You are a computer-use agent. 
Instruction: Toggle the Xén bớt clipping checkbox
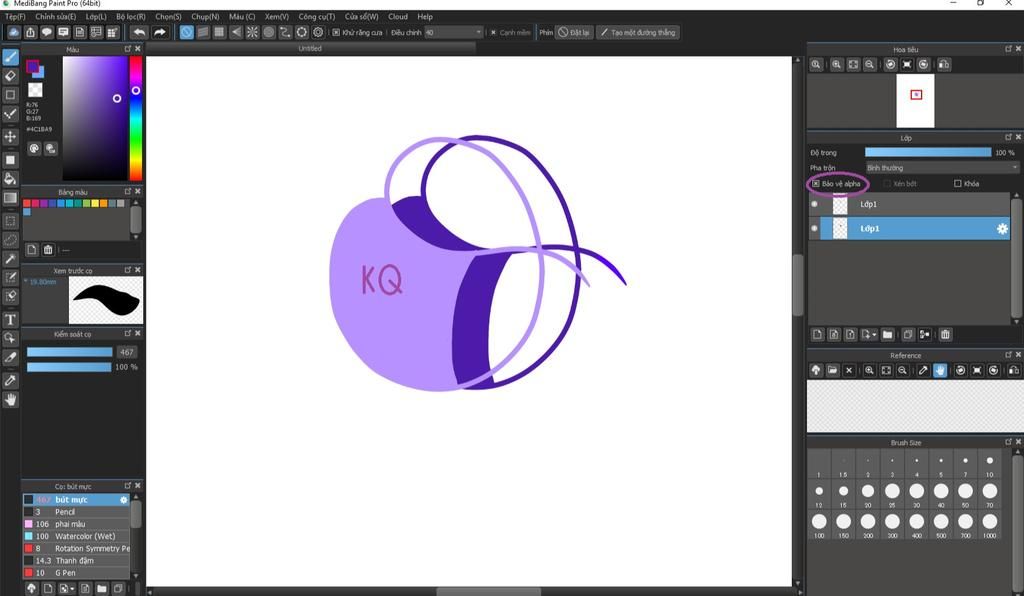[887, 184]
